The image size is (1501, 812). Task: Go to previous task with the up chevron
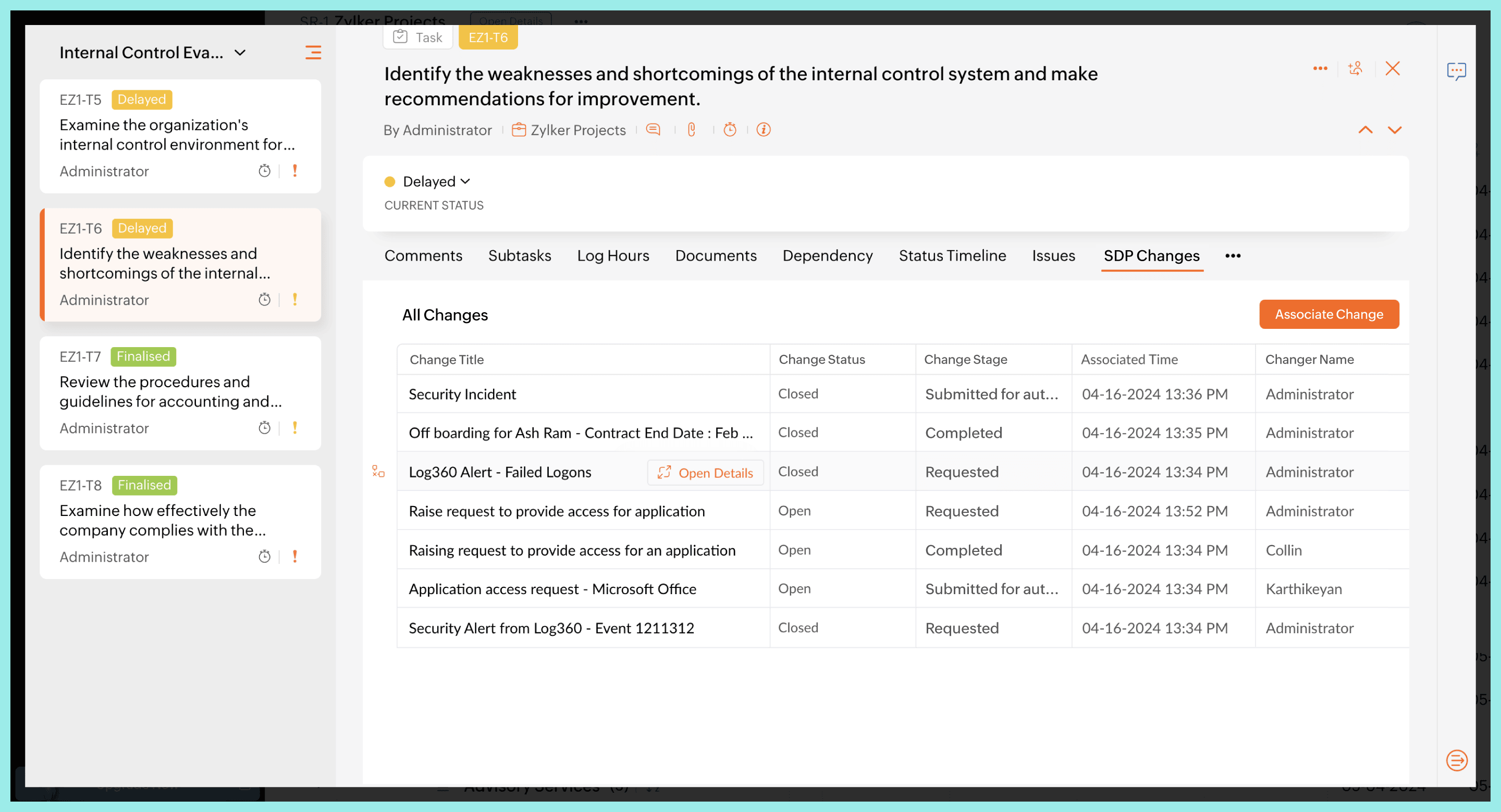(x=1365, y=130)
